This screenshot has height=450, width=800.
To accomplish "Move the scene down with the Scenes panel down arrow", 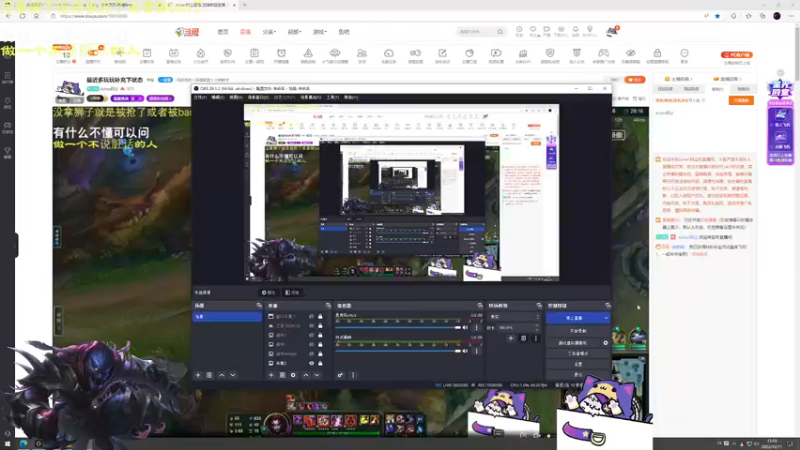I will (233, 375).
